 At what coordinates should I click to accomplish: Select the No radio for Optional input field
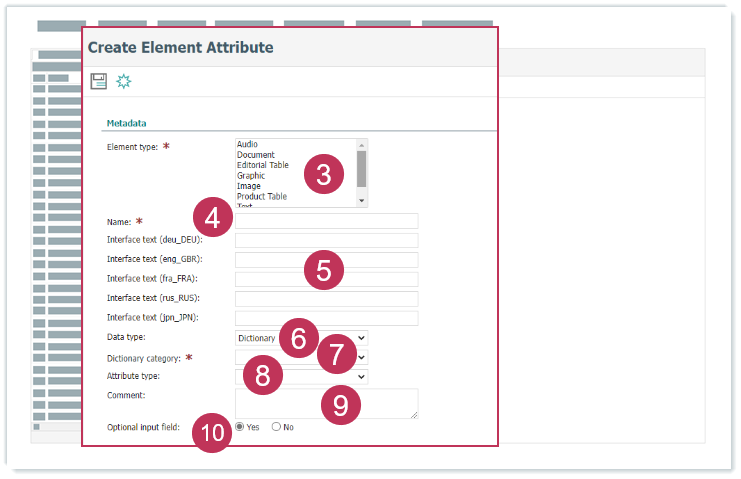[276, 427]
